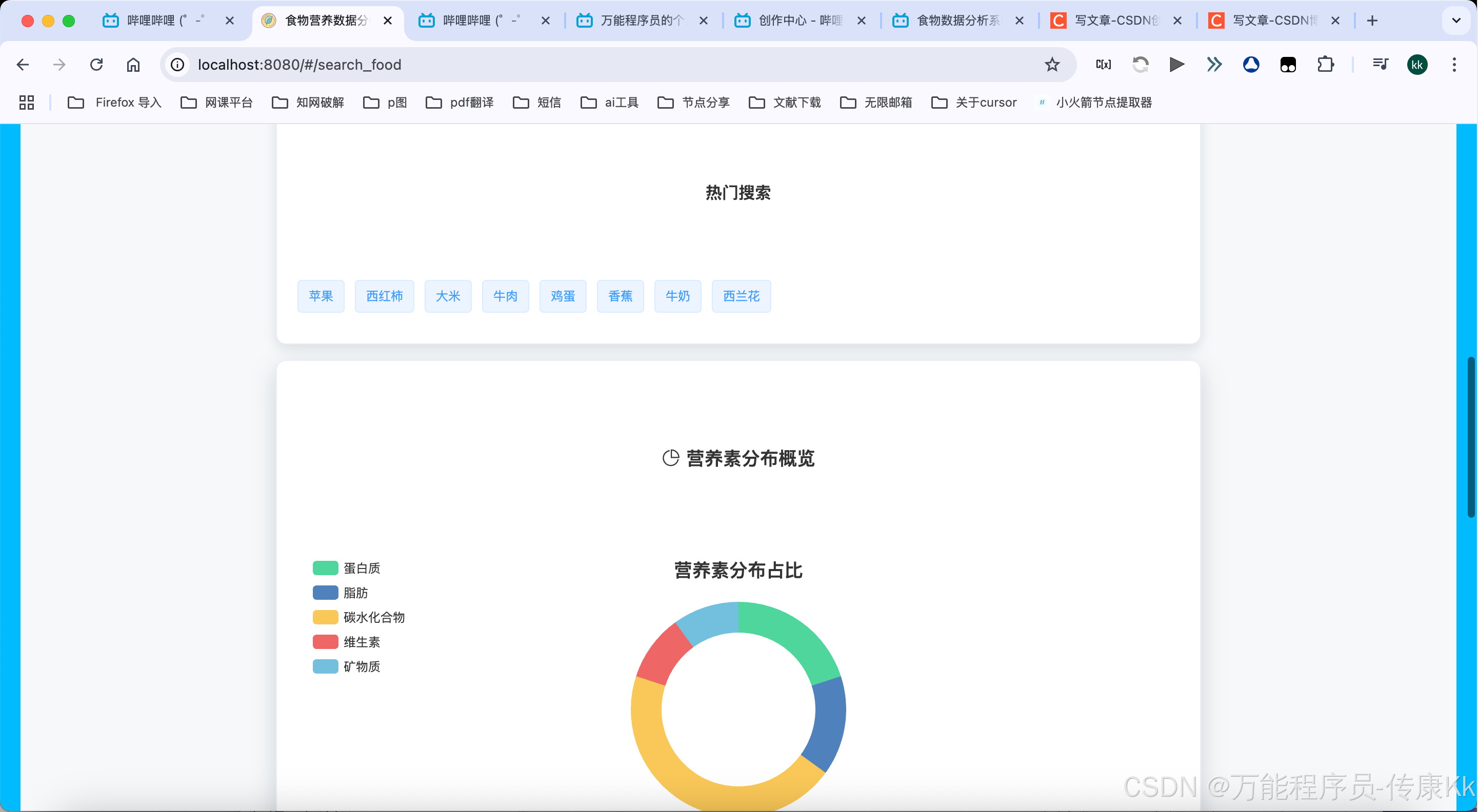The height and width of the screenshot is (812, 1478).
Task: Open the extensions puzzle icon
Action: (x=1325, y=64)
